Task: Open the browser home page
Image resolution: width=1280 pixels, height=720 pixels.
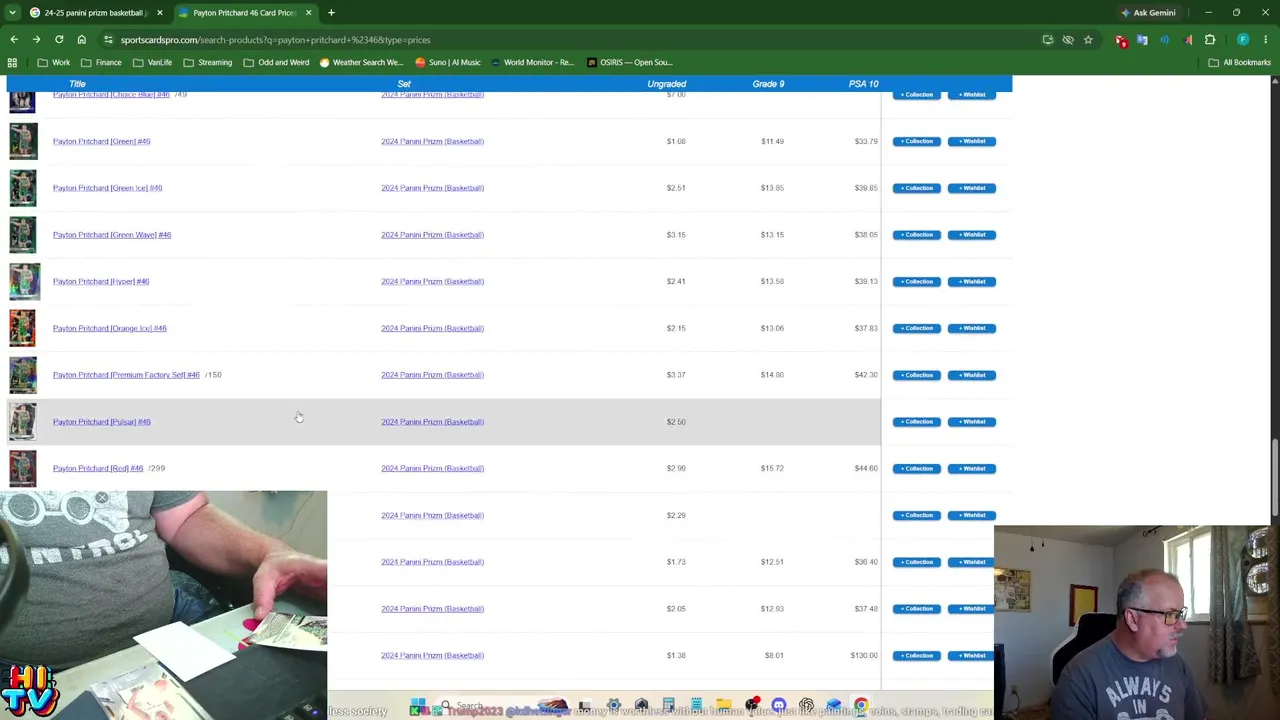Action: (x=81, y=40)
